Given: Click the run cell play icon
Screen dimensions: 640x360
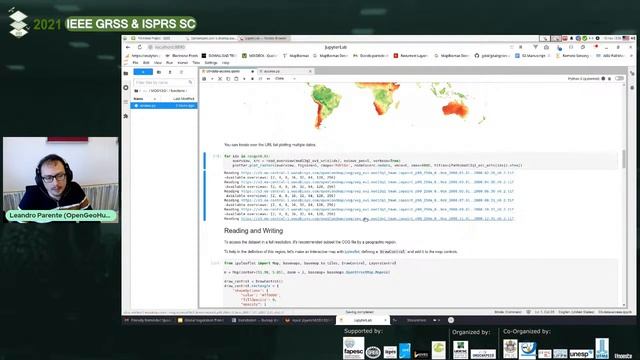Looking at the screenshot, I should click(x=244, y=79).
